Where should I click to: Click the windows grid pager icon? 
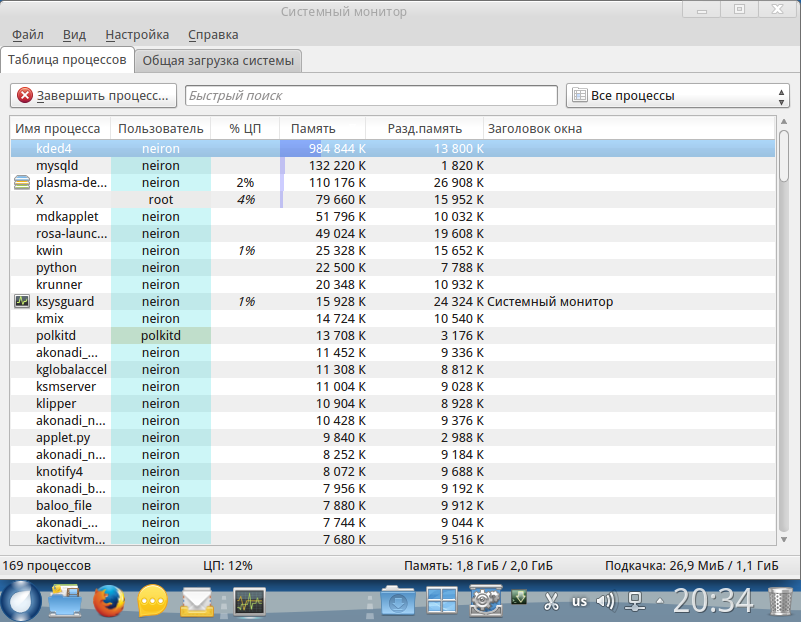(441, 601)
